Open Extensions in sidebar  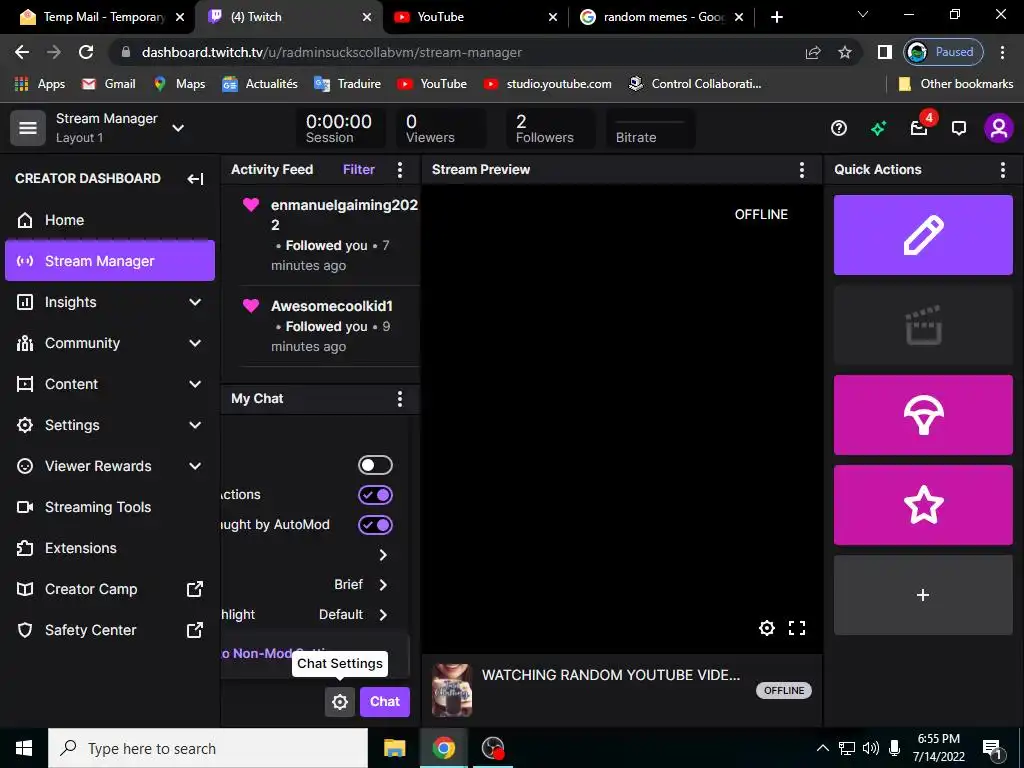coord(110,549)
